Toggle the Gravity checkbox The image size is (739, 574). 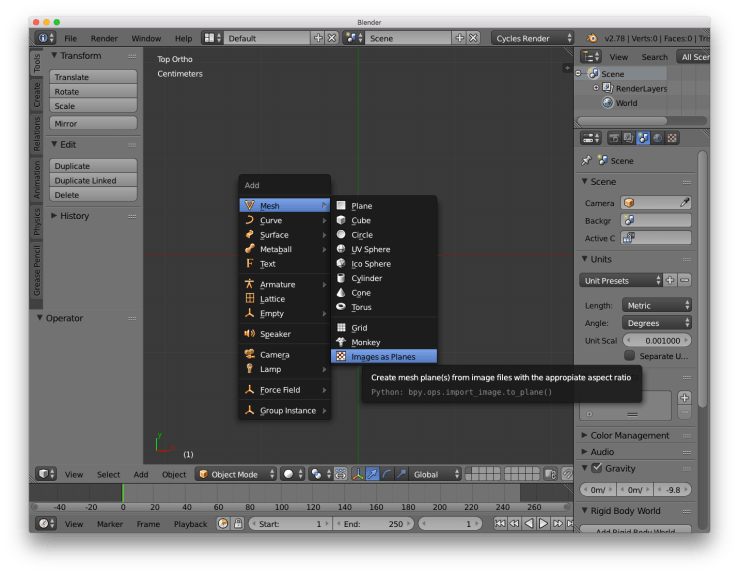pyautogui.click(x=597, y=468)
